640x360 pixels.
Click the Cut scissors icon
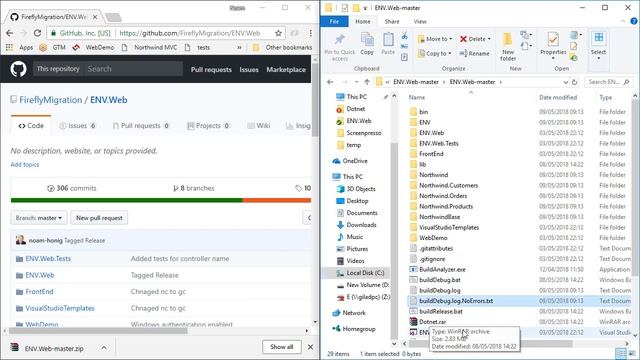[x=404, y=36]
